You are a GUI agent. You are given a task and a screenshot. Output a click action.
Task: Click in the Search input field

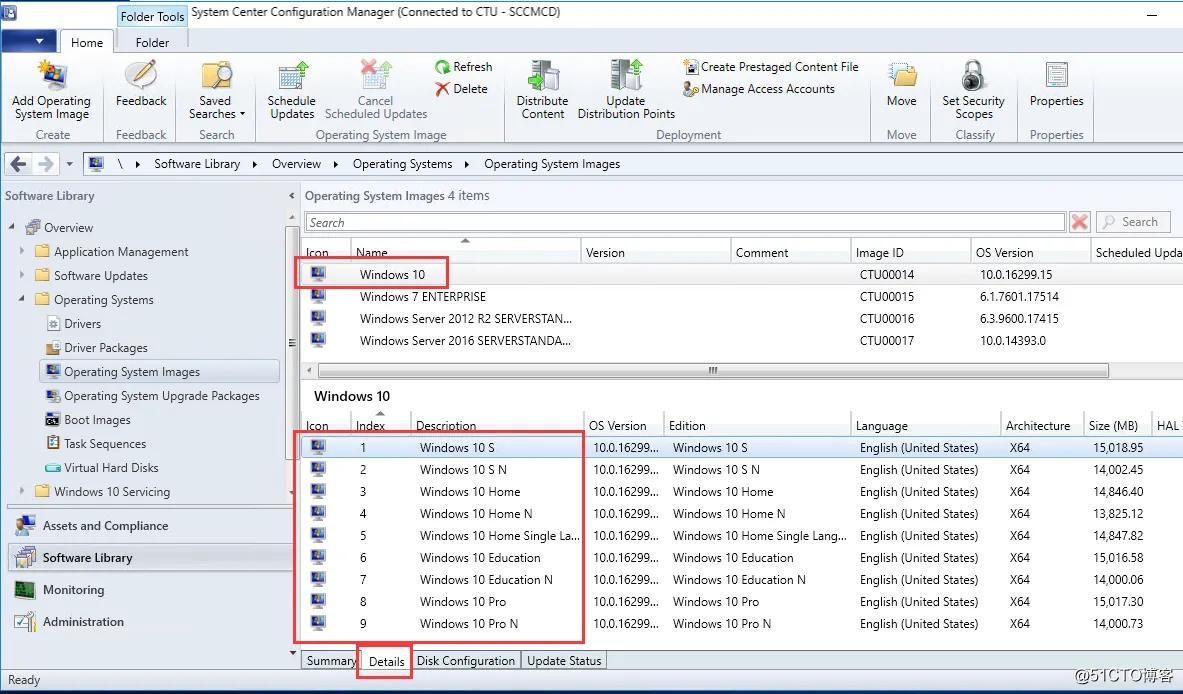coord(685,223)
